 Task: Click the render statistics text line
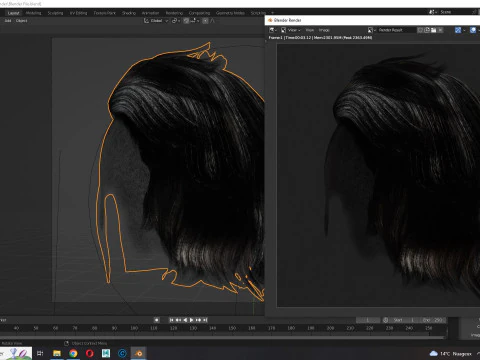tap(320, 38)
